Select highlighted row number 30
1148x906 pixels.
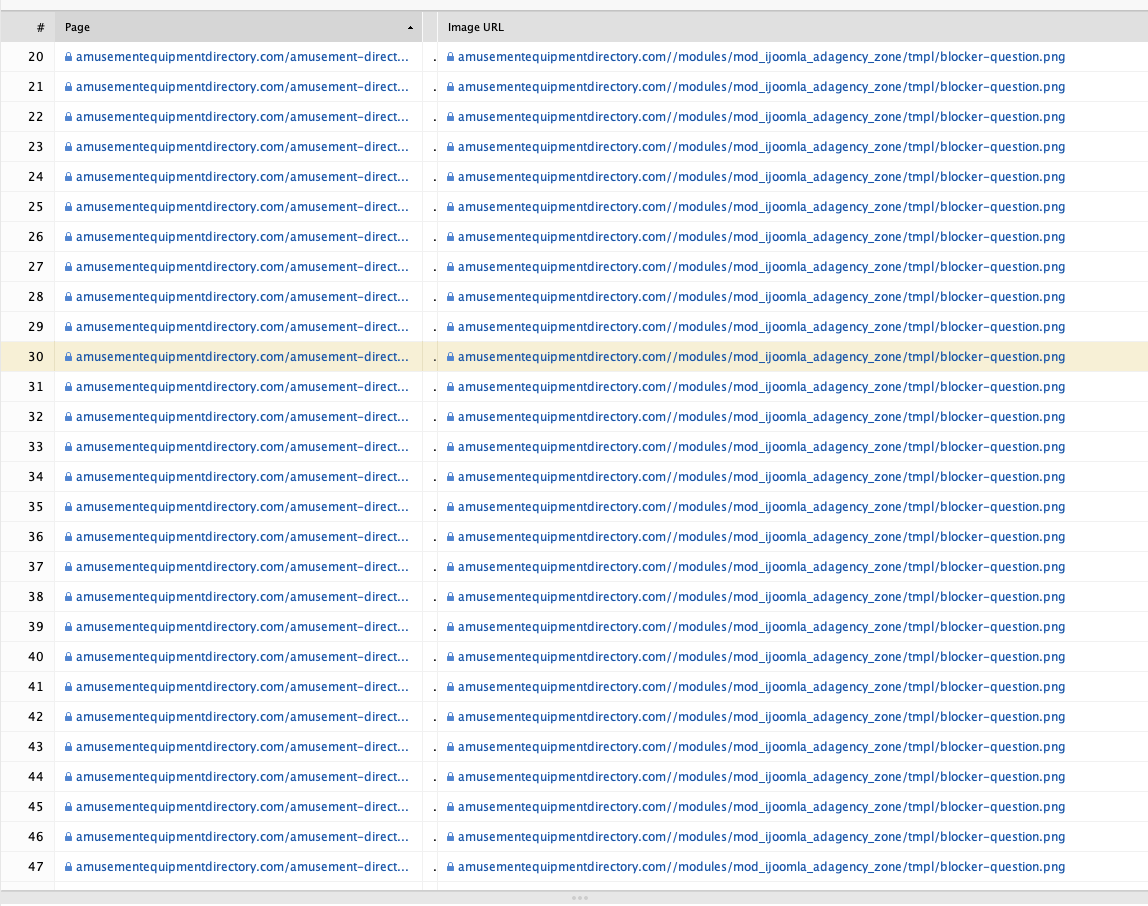click(x=36, y=357)
